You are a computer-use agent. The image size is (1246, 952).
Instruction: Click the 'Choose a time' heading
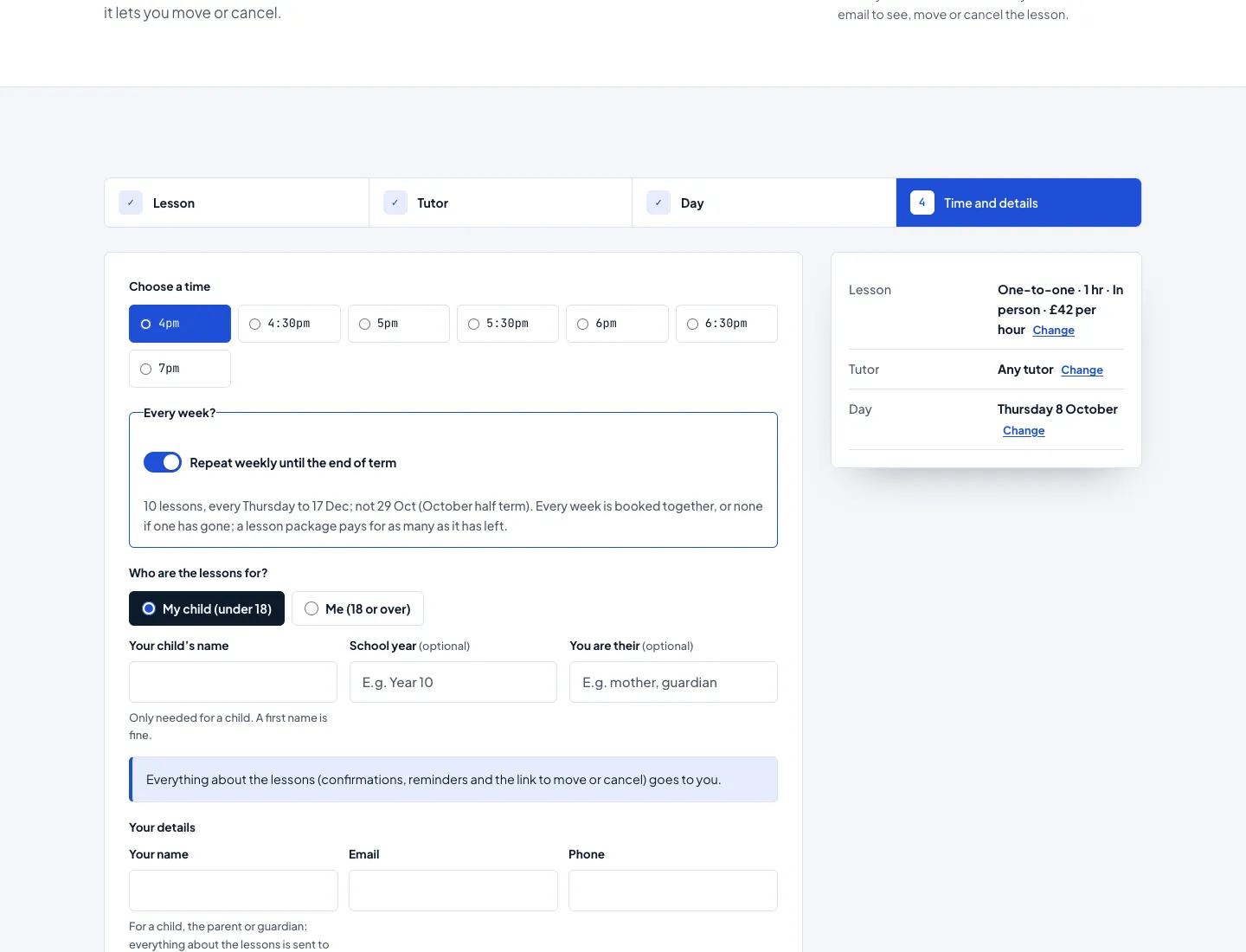click(x=170, y=286)
